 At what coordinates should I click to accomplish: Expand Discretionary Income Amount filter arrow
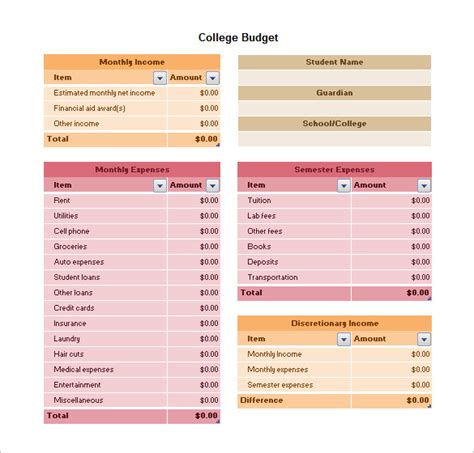424,339
